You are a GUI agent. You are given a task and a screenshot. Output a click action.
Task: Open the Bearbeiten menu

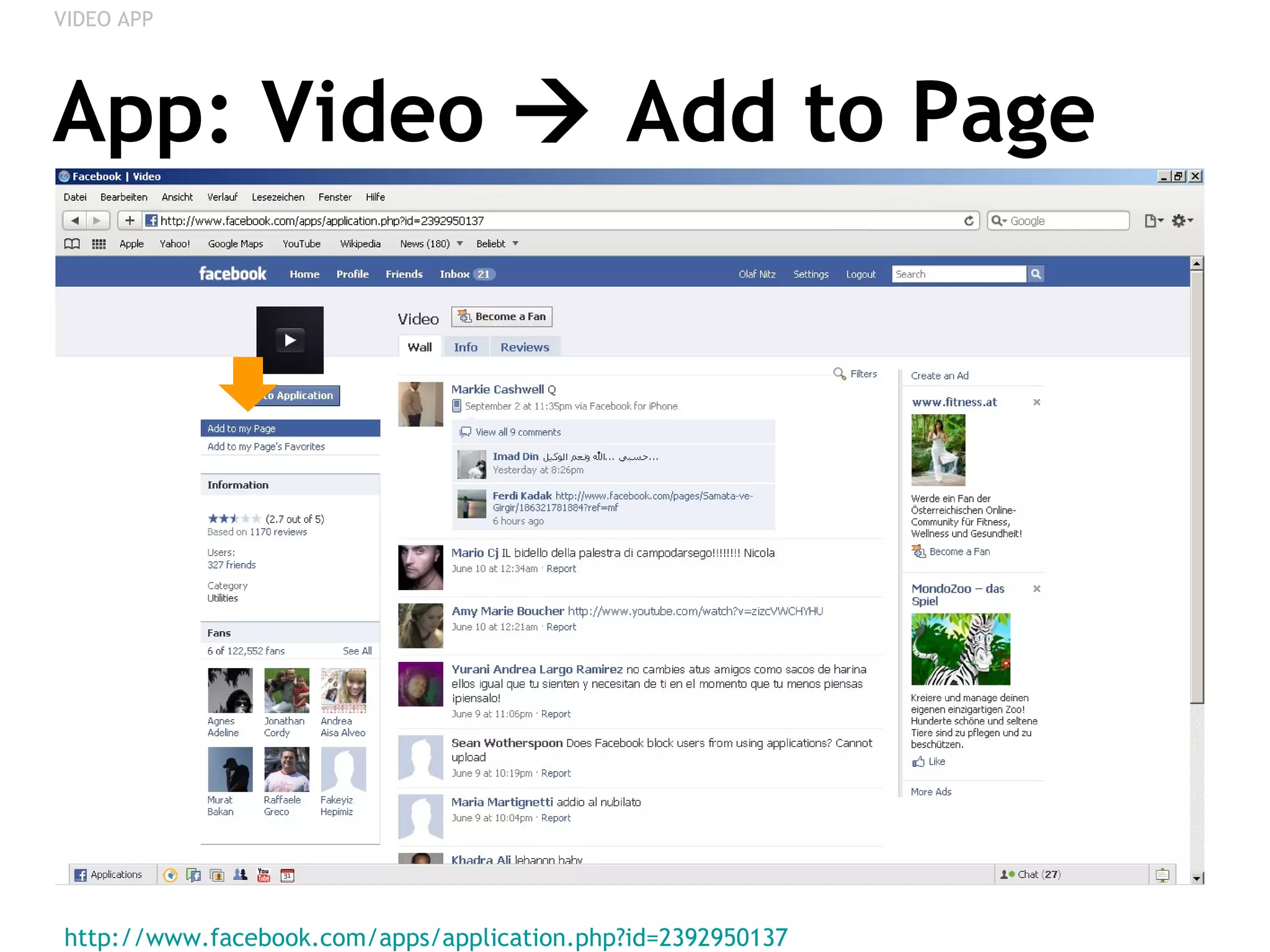(124, 197)
